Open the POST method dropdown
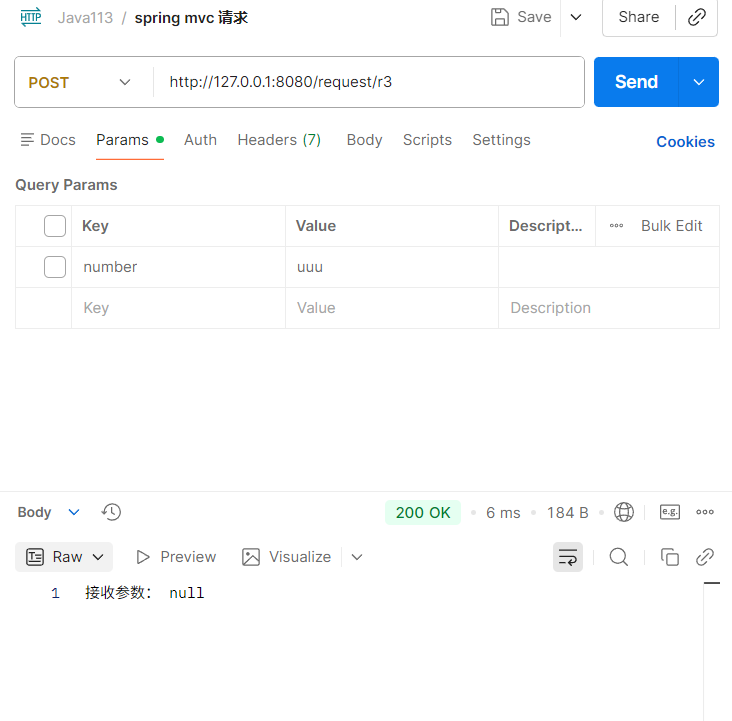732x721 pixels. click(x=79, y=82)
